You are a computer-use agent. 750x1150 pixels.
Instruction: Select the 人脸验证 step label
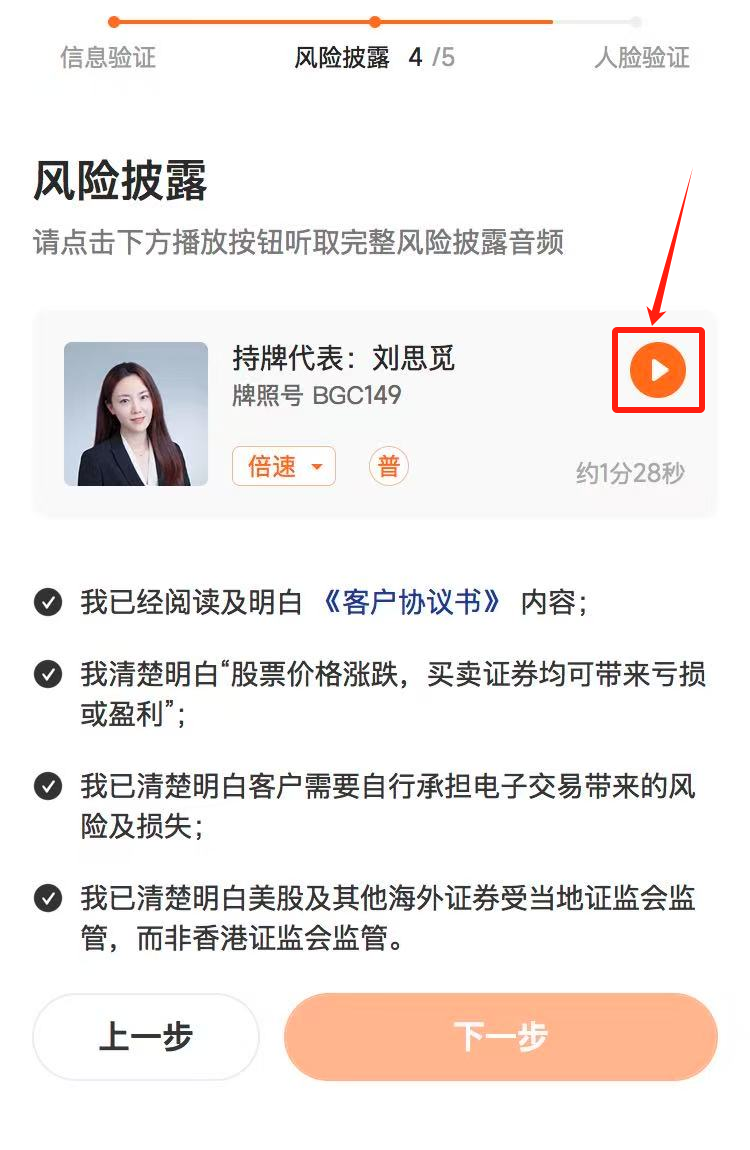(x=642, y=57)
